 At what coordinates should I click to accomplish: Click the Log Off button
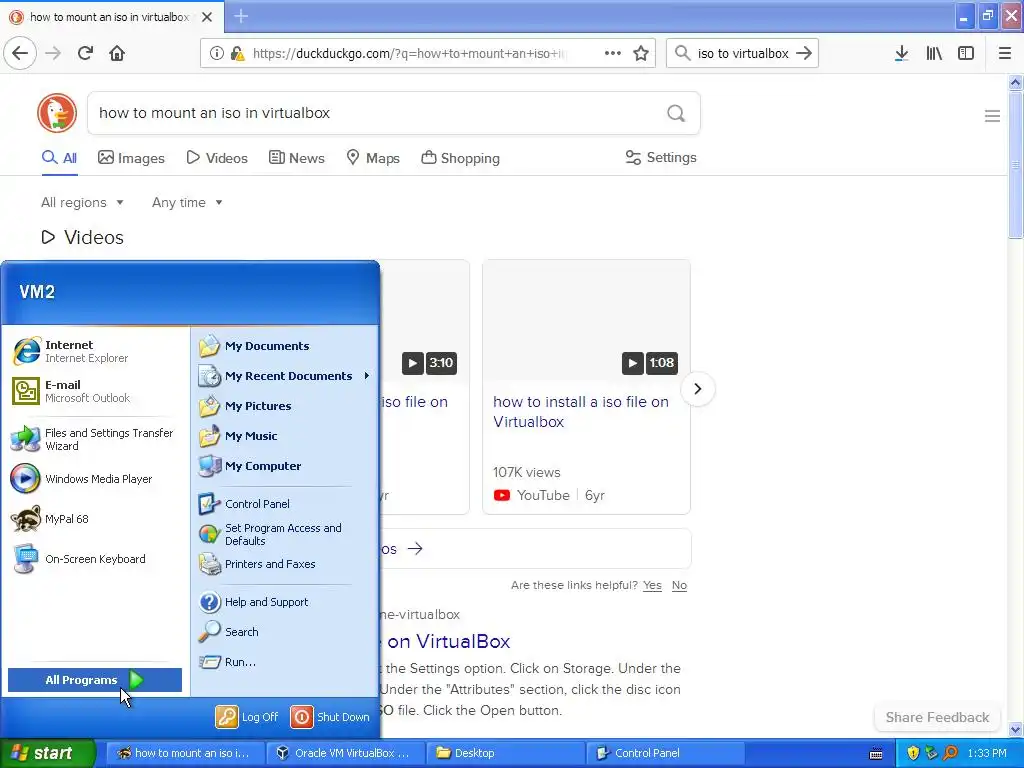click(x=248, y=717)
